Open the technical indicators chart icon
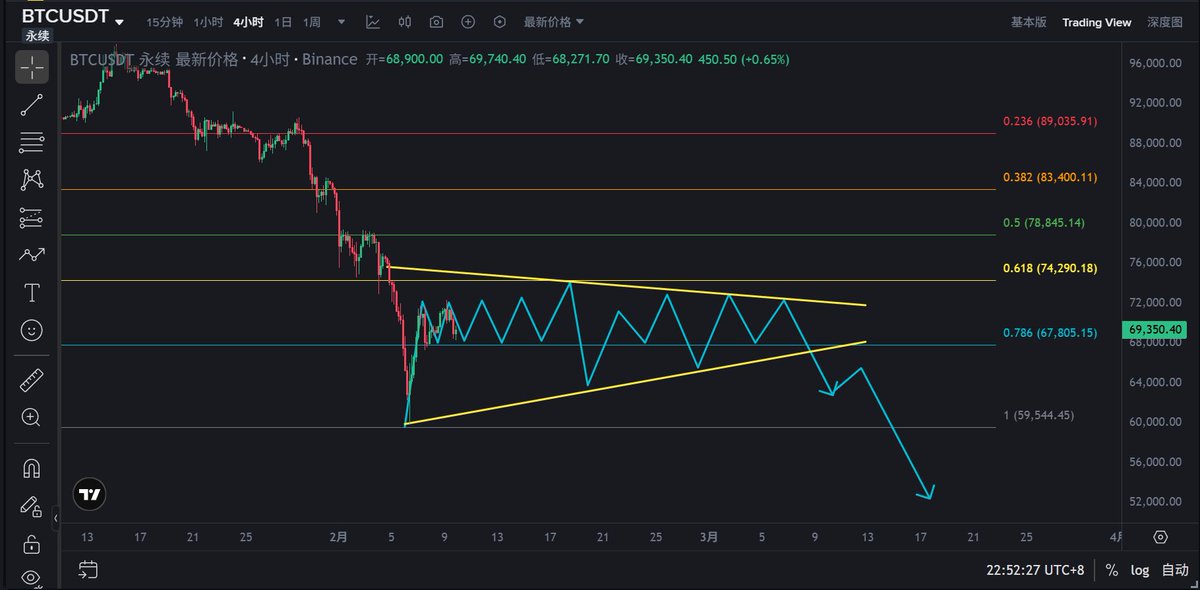This screenshot has height=590, width=1200. [x=373, y=21]
